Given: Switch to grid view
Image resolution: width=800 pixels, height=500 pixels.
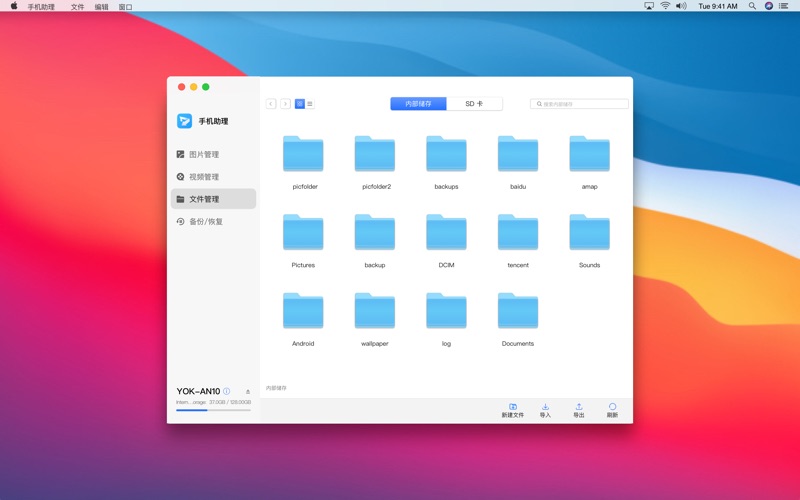Looking at the screenshot, I should 299,104.
